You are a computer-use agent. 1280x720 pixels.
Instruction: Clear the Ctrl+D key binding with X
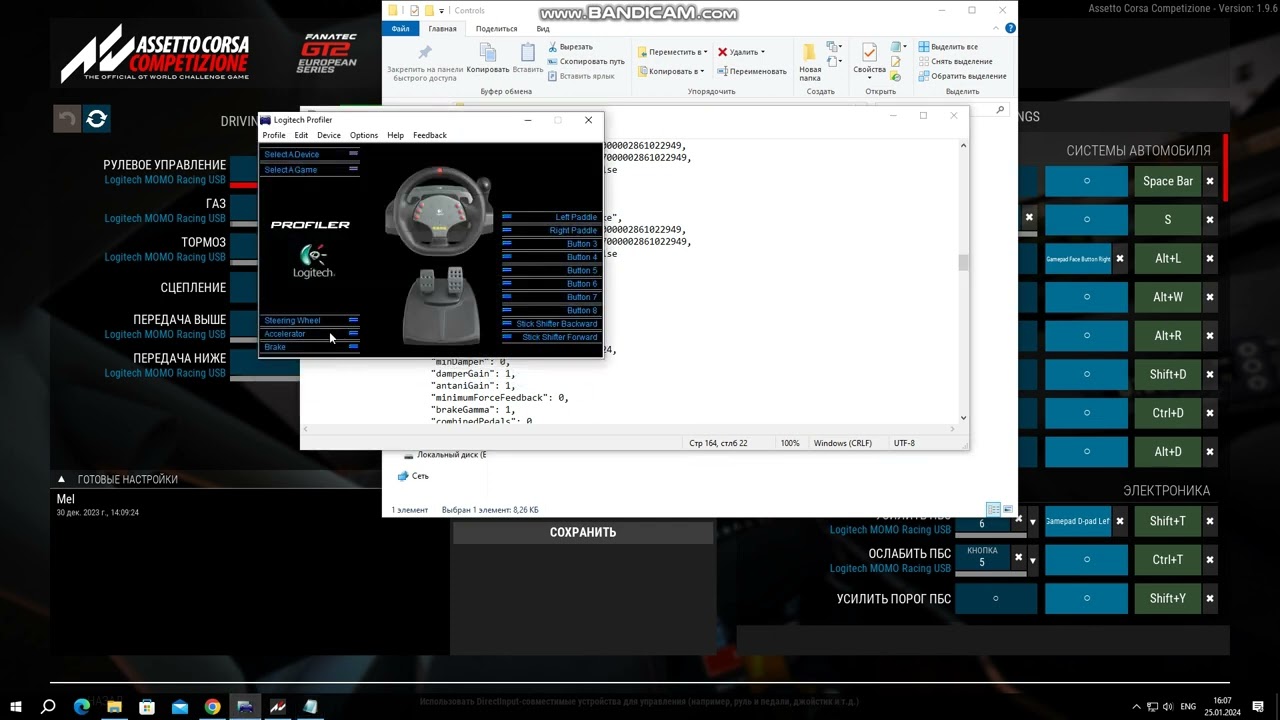click(x=1210, y=413)
